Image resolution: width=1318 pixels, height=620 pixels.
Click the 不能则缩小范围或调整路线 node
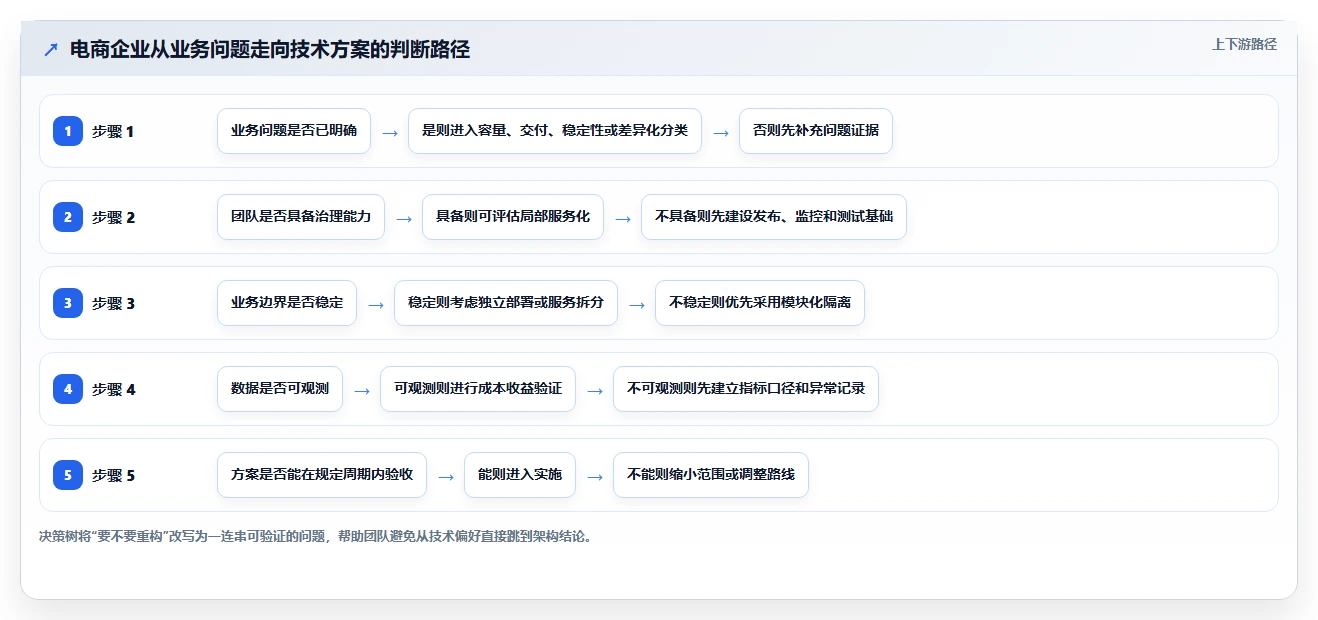click(x=711, y=475)
